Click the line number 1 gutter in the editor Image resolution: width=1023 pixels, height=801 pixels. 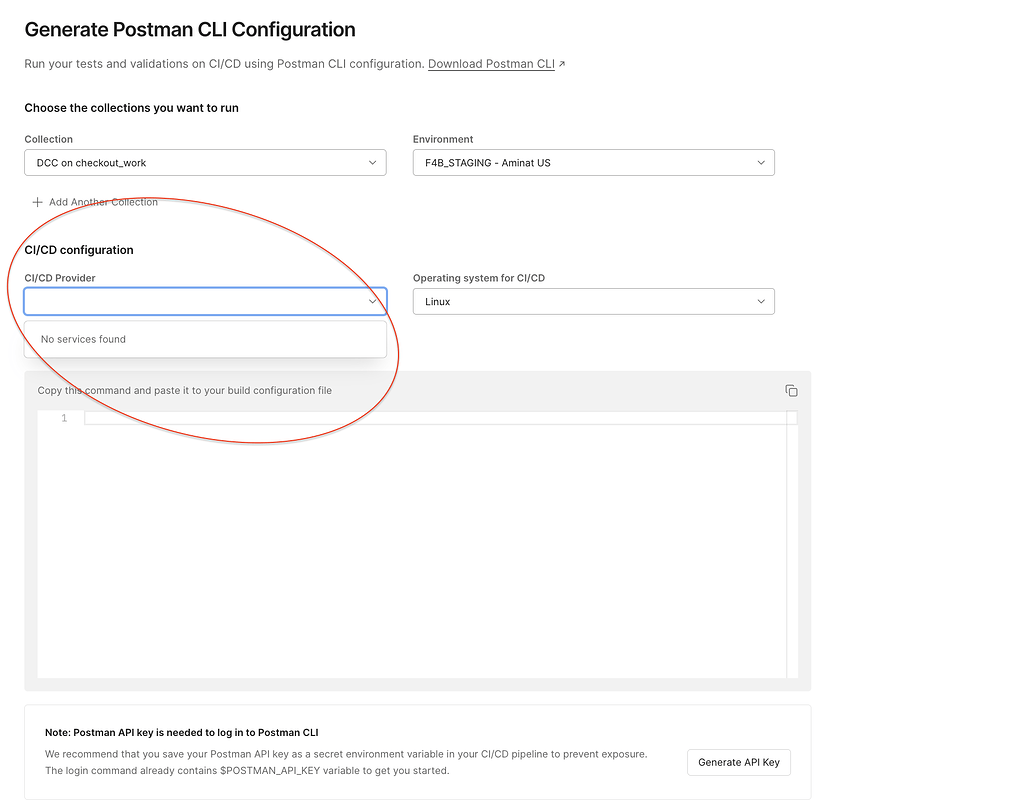pyautogui.click(x=63, y=418)
